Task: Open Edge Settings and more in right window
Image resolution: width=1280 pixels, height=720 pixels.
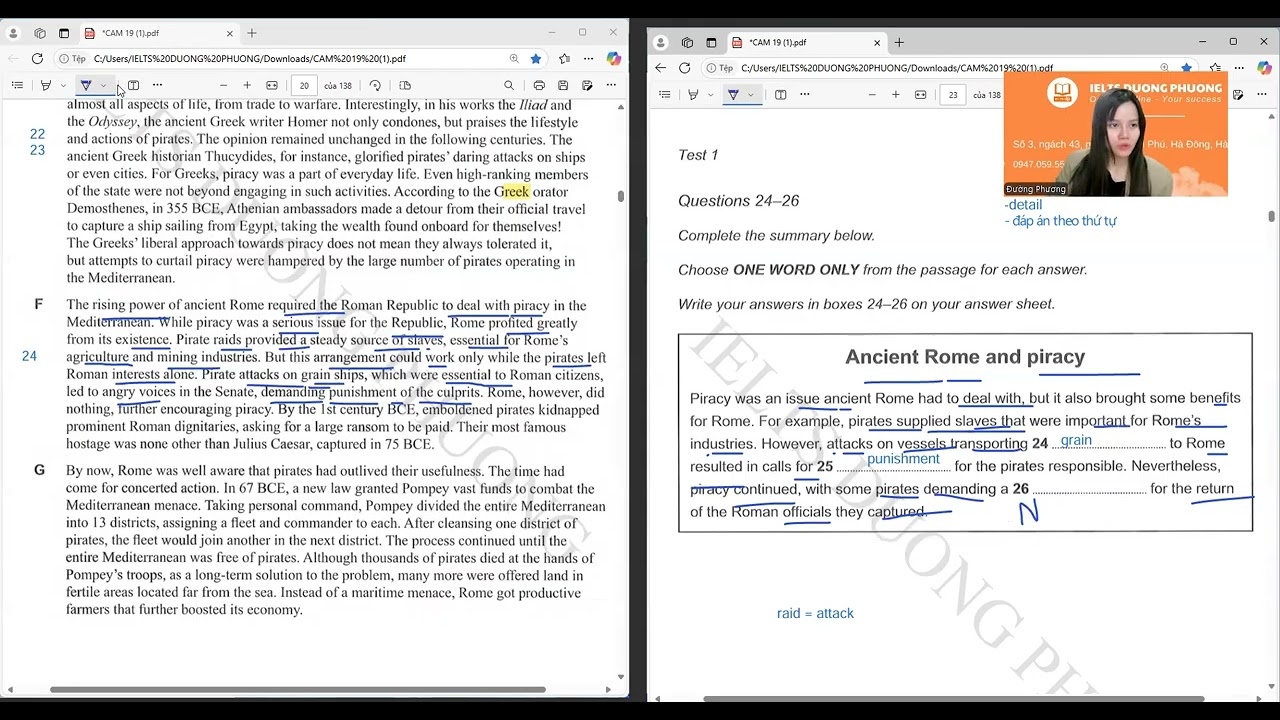Action: coord(1238,68)
